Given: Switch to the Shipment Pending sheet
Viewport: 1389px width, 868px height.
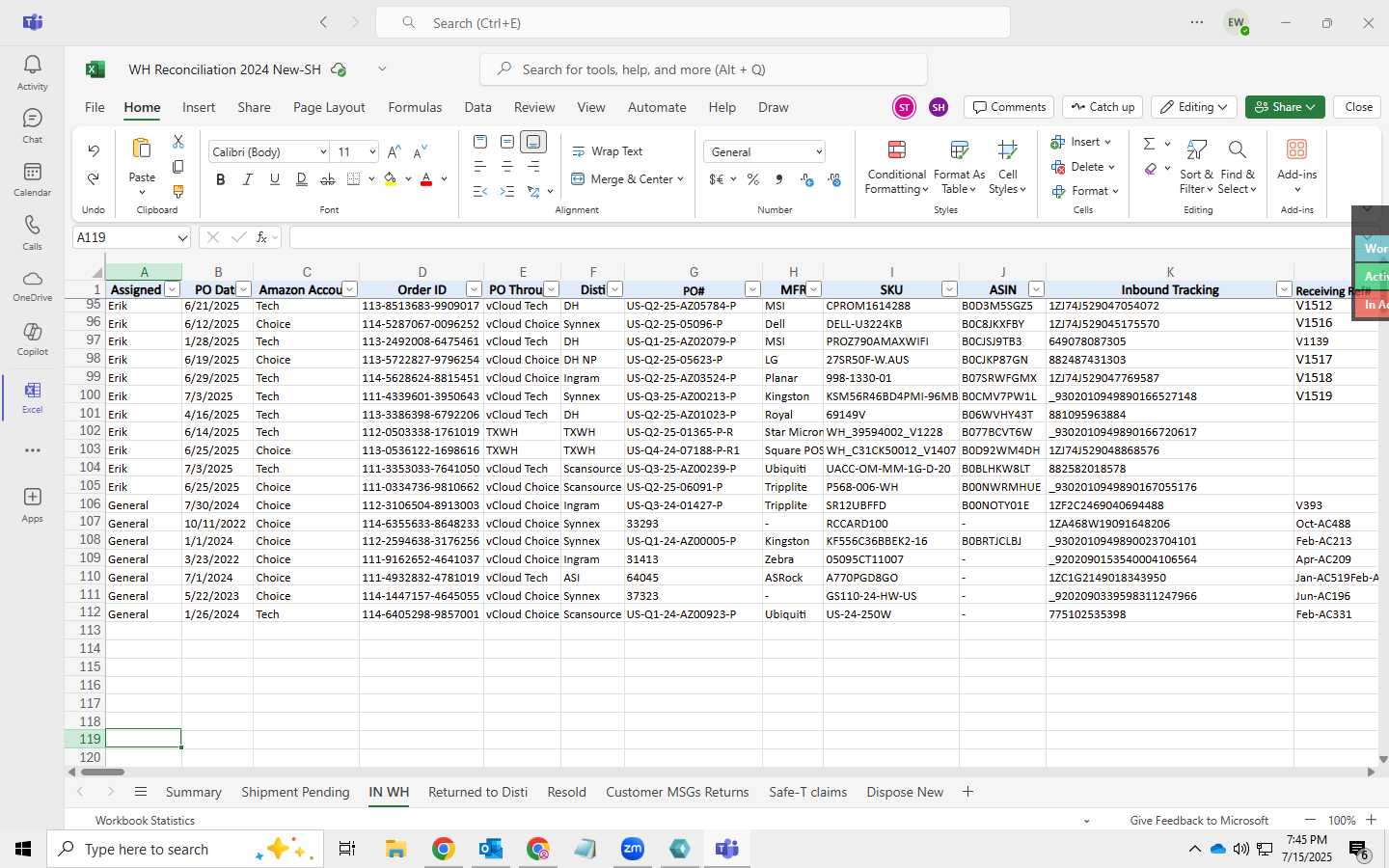Looking at the screenshot, I should [x=295, y=792].
